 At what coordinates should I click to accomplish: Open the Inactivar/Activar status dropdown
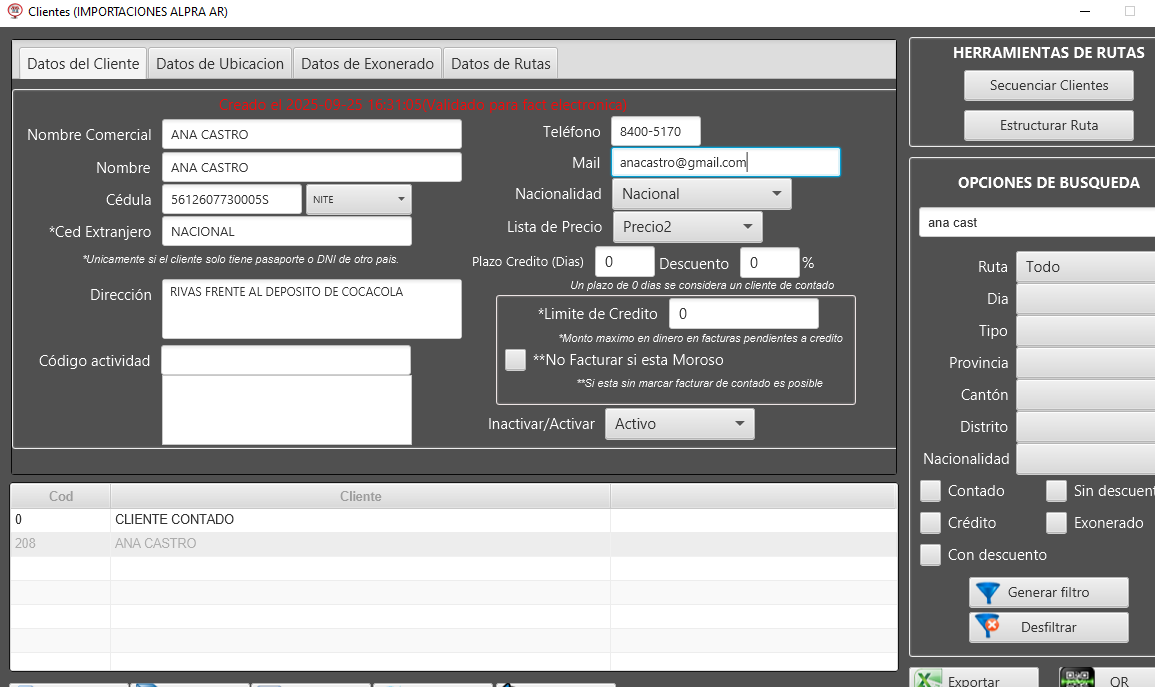pyautogui.click(x=679, y=424)
